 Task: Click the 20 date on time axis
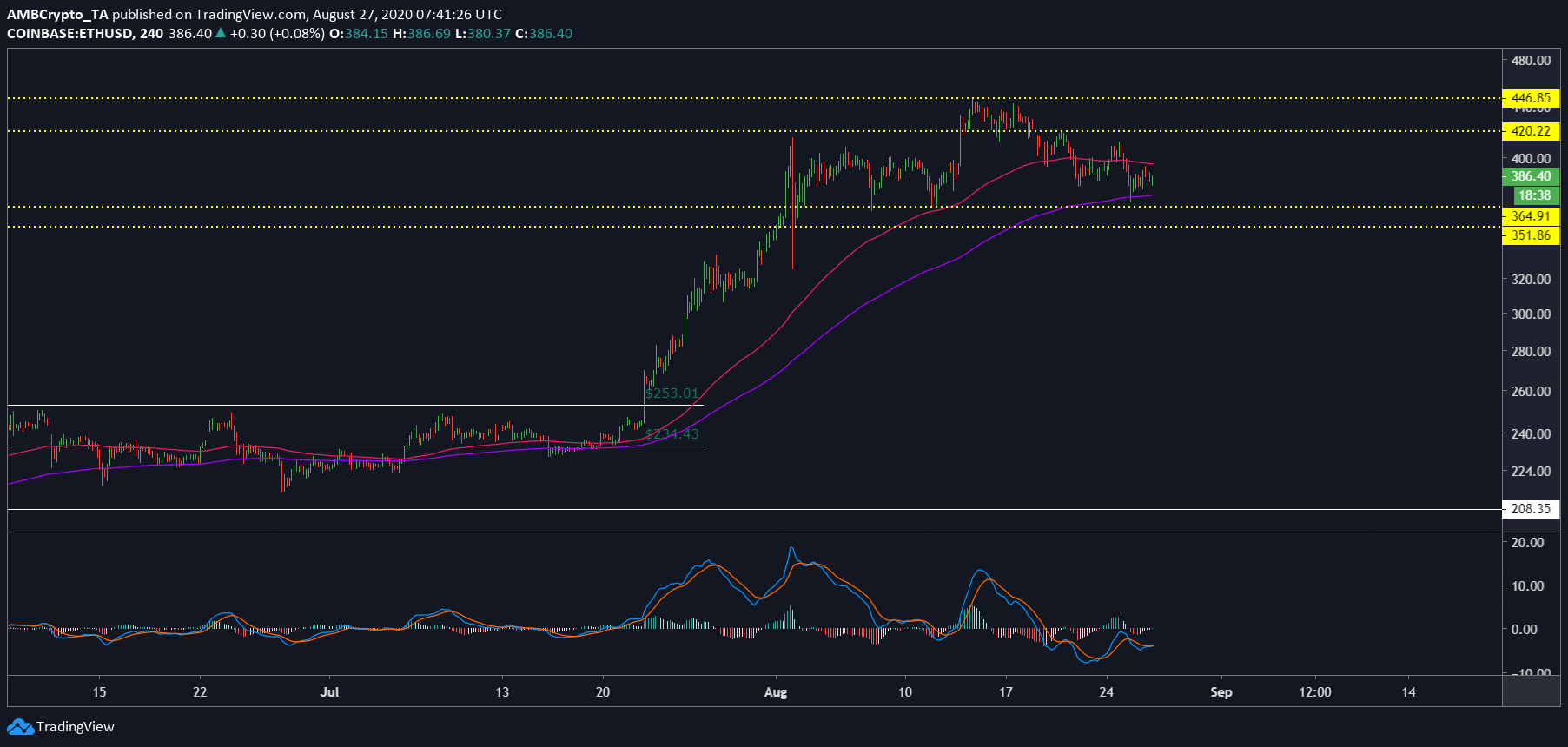(603, 692)
